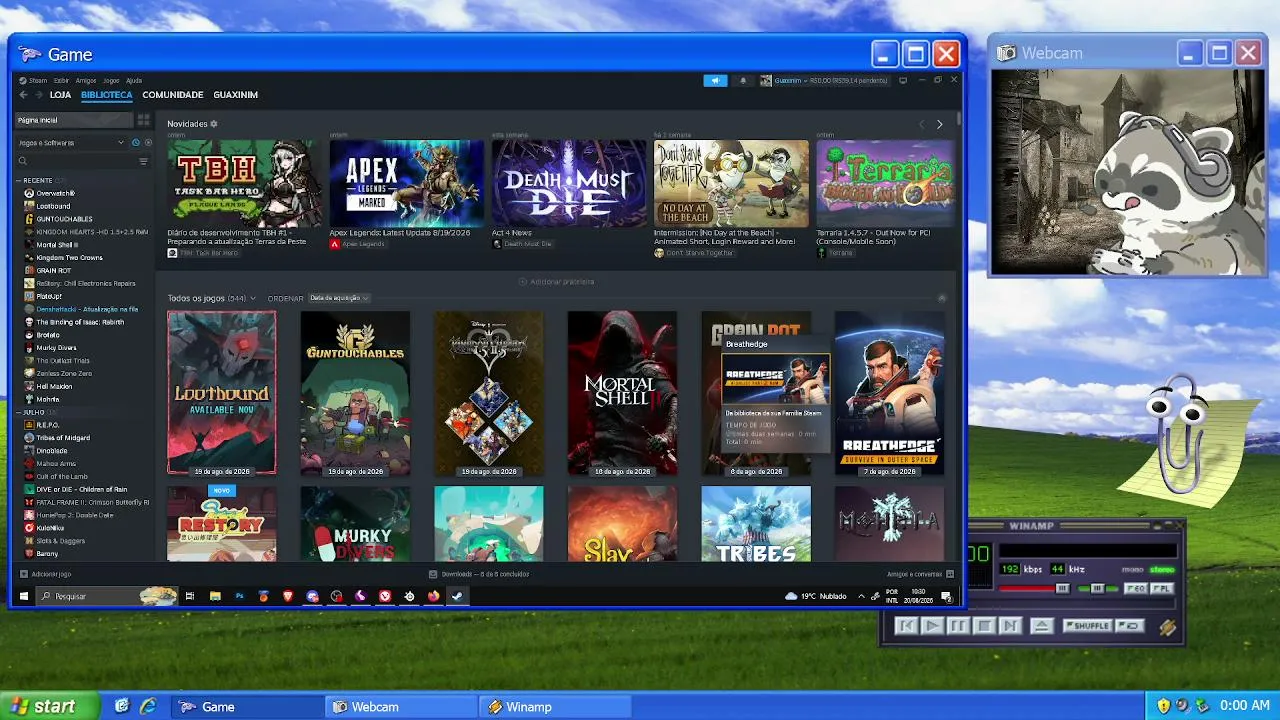The width and height of the screenshot is (1280, 720).
Task: Select Steam icon in the inner taskbar
Action: [x=457, y=596]
